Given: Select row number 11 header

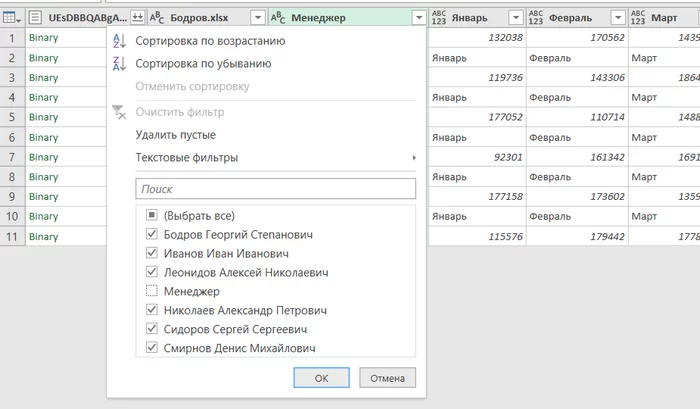Looking at the screenshot, I should pos(12,236).
